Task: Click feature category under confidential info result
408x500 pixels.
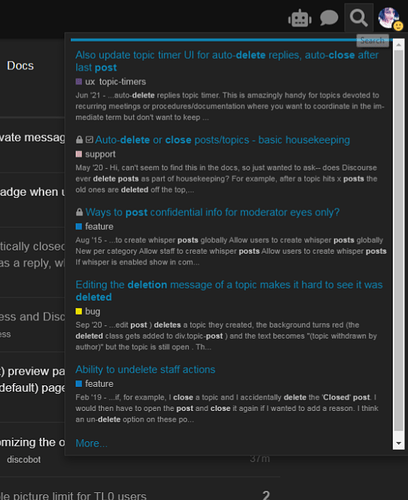Action: click(x=94, y=226)
